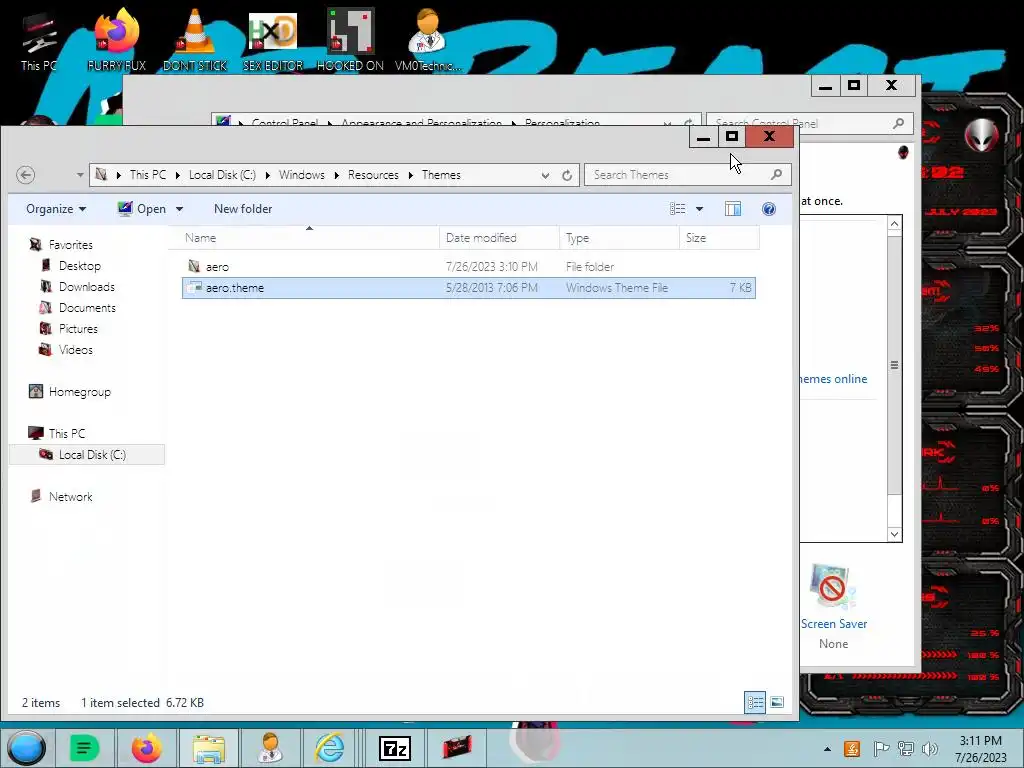Open 7-Zip from taskbar
This screenshot has height=768, width=1024.
click(x=395, y=748)
